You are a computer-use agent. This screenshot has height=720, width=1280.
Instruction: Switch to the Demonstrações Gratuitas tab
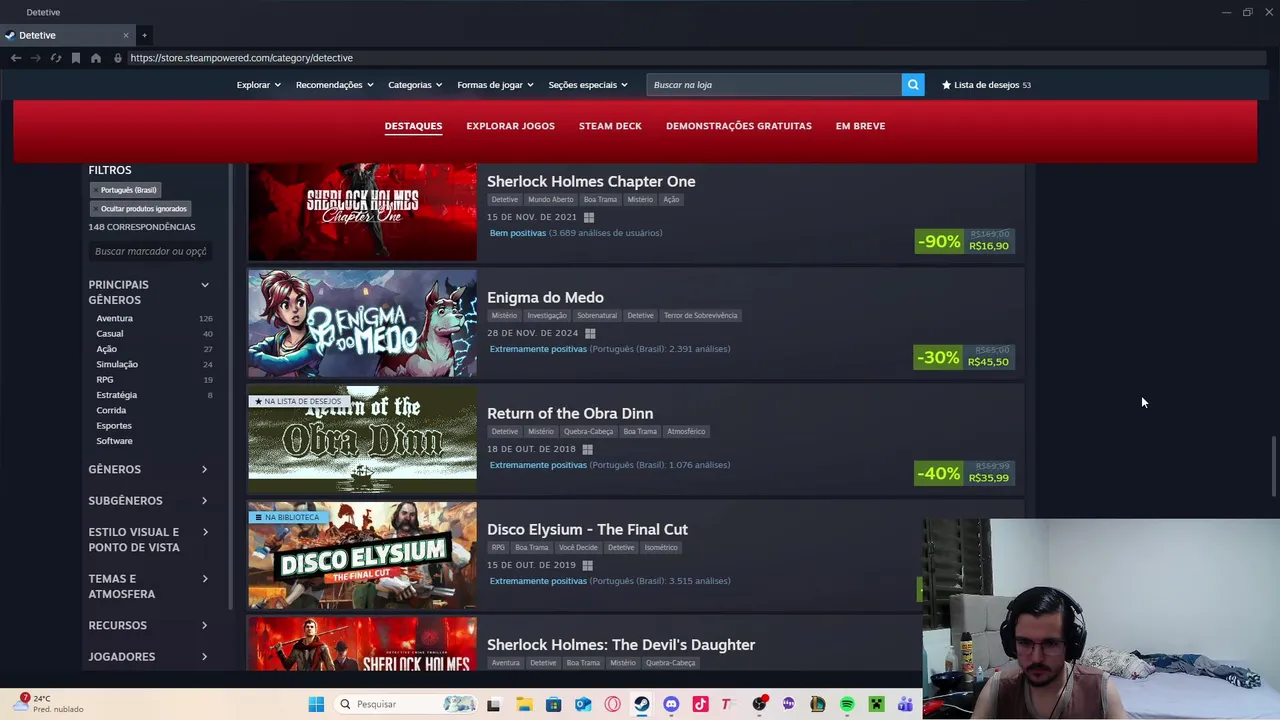(739, 126)
